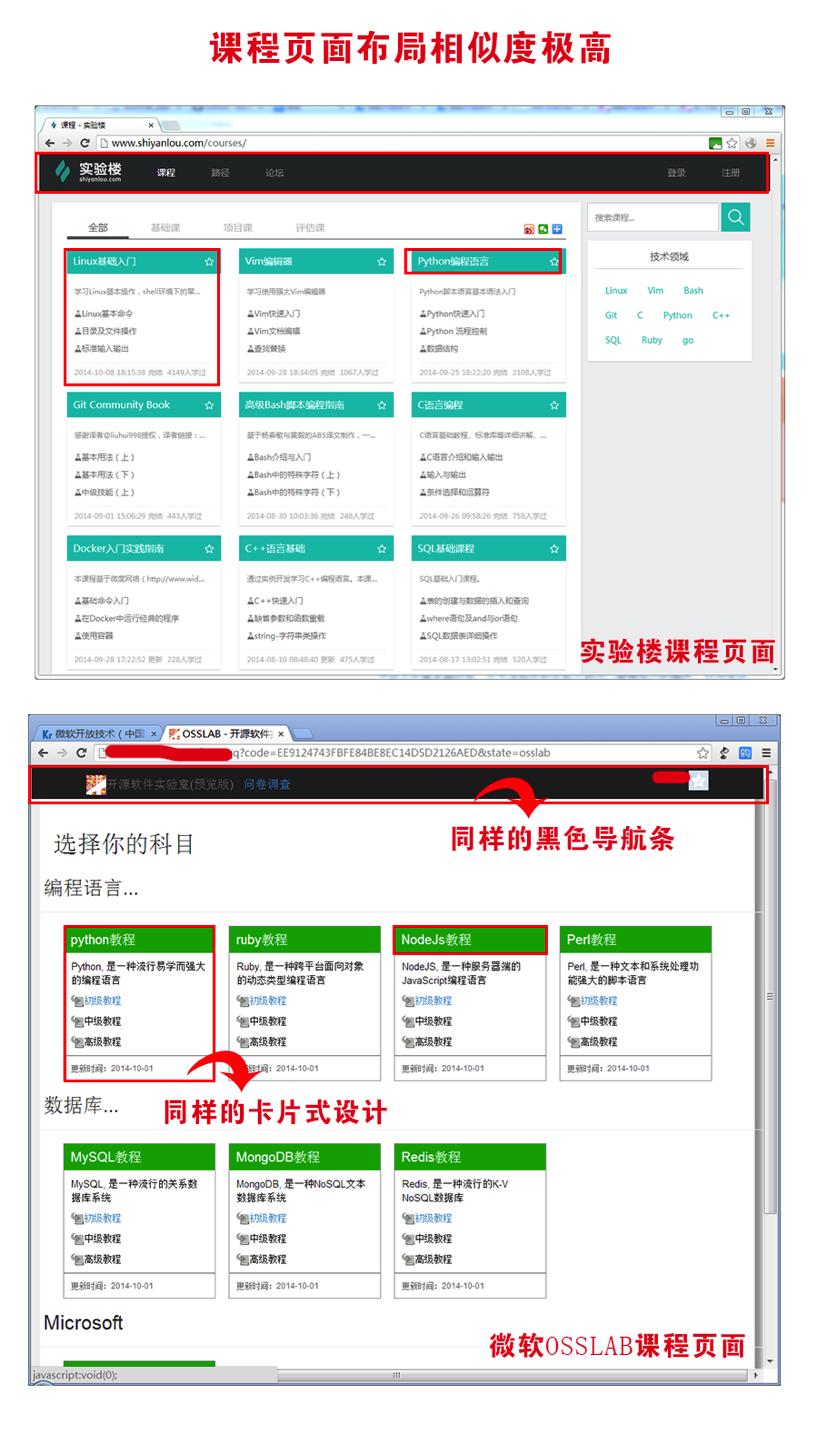This screenshot has height=1454, width=818.
Task: Open 问卷调查 link in the OSSLAB navbar
Action: [267, 785]
